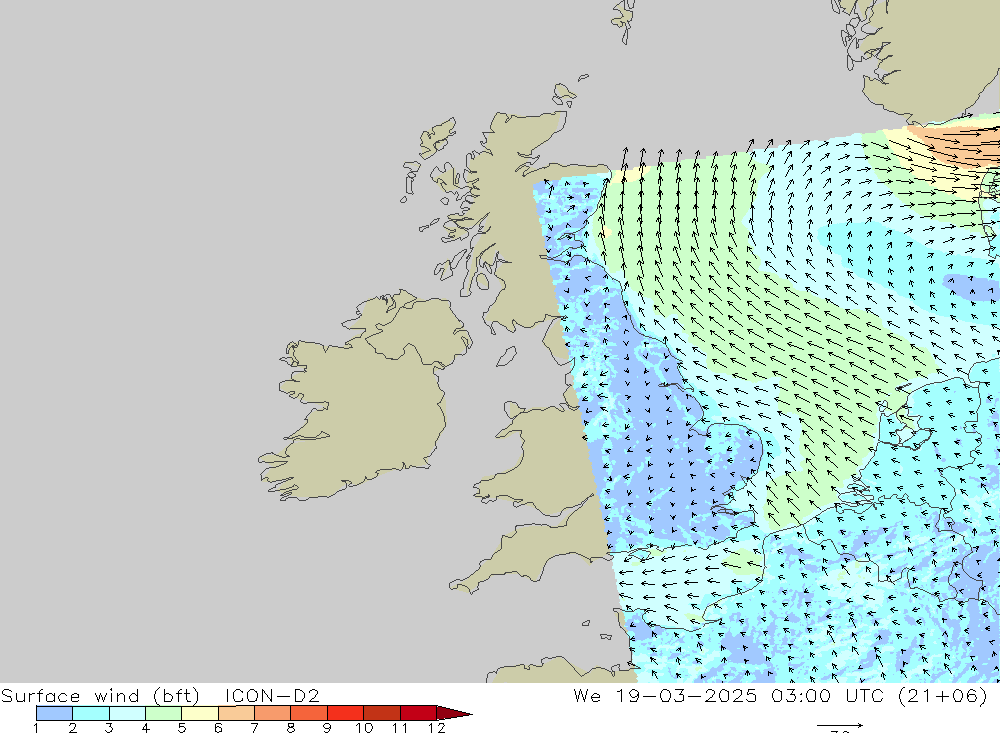Click the Isle of Man on the map

pyautogui.click(x=506, y=357)
